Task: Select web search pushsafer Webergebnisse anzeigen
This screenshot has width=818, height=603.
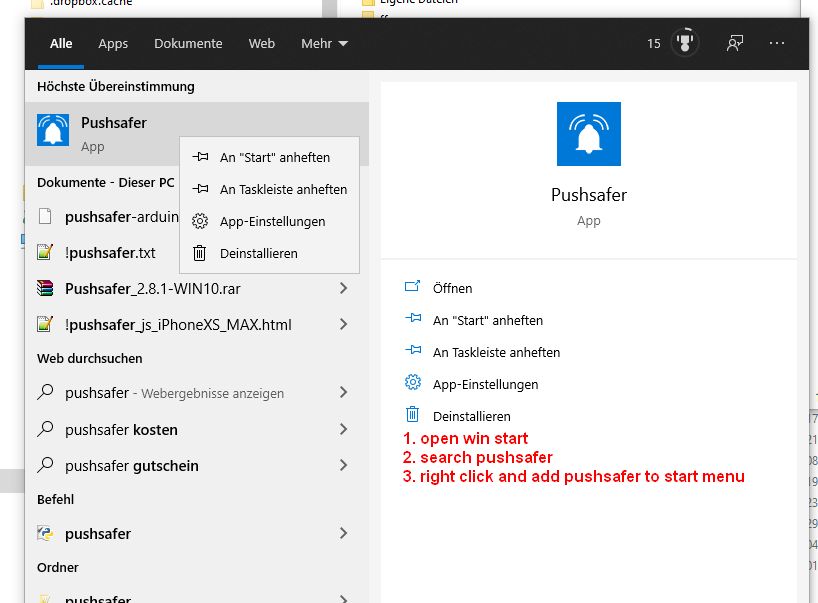Action: coord(197,393)
